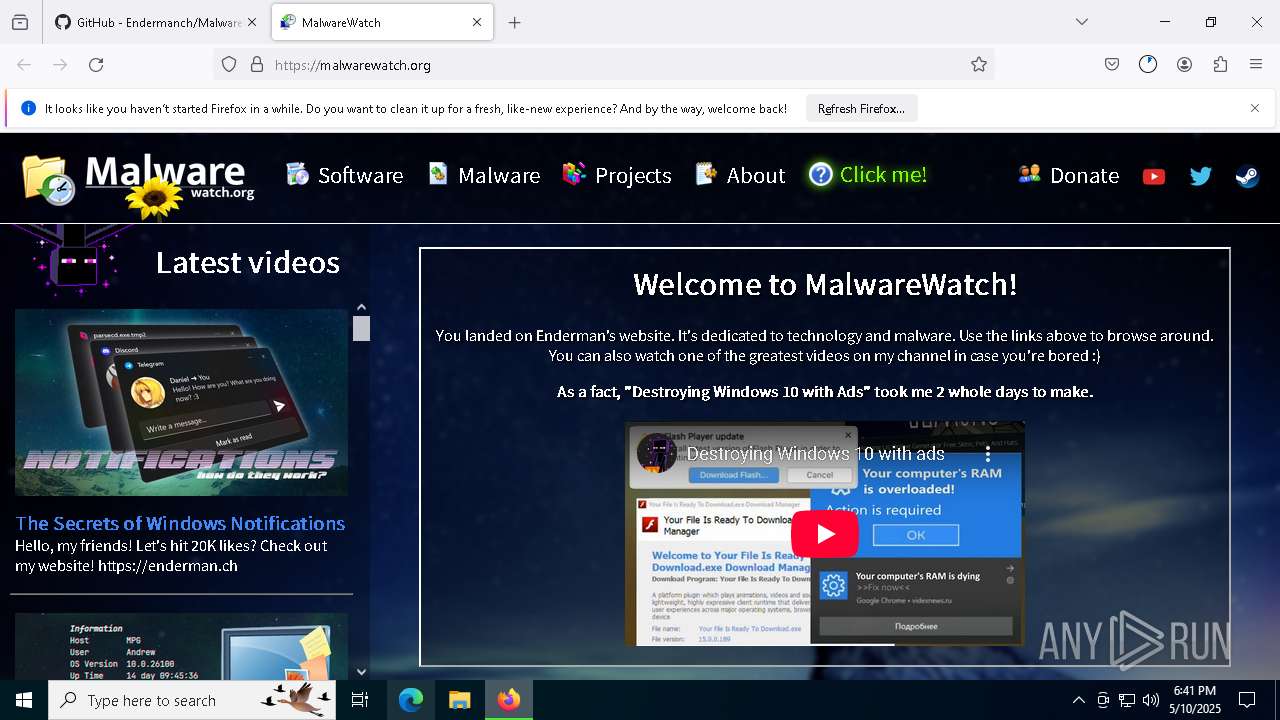Dismiss the Firefox refresh notification bar
The height and width of the screenshot is (720, 1280).
point(1255,108)
